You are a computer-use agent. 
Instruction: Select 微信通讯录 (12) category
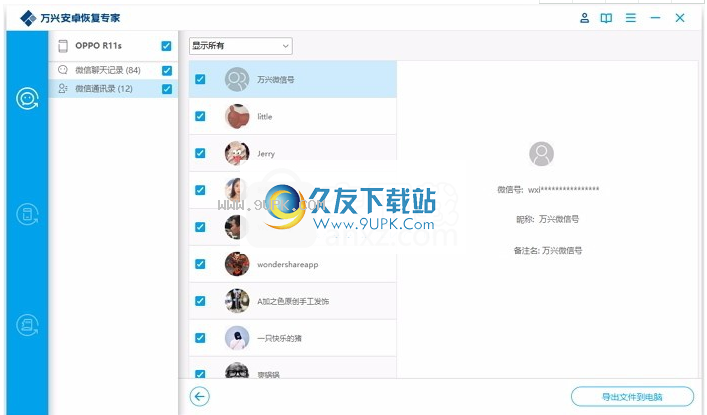point(113,88)
